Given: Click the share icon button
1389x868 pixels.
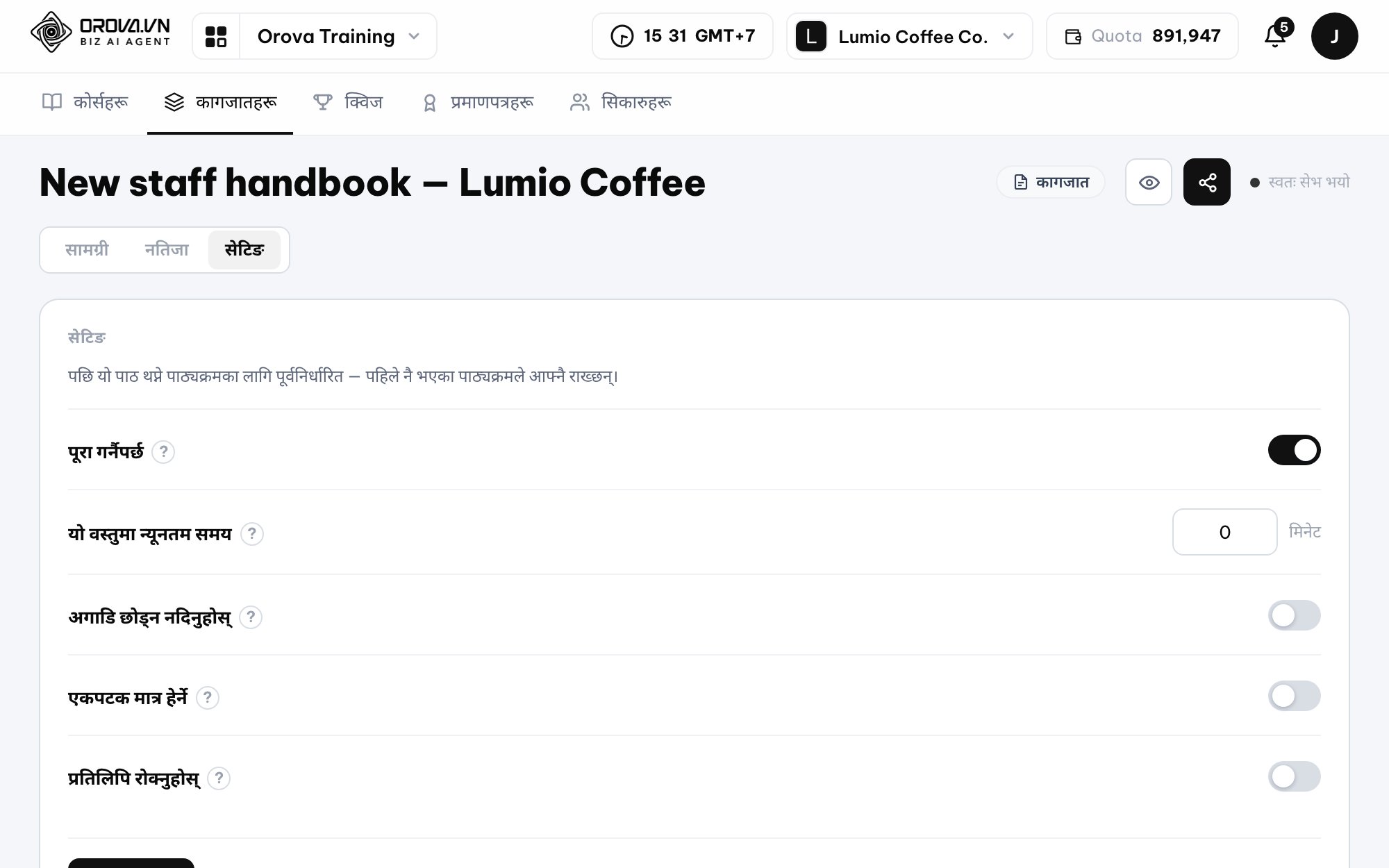Looking at the screenshot, I should [1207, 182].
